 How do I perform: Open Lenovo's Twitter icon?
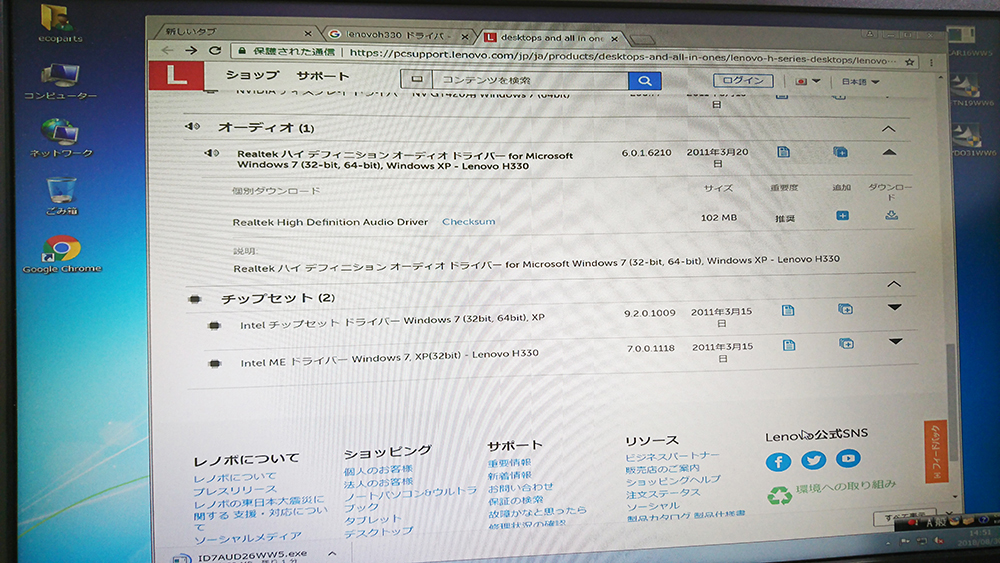coord(813,460)
